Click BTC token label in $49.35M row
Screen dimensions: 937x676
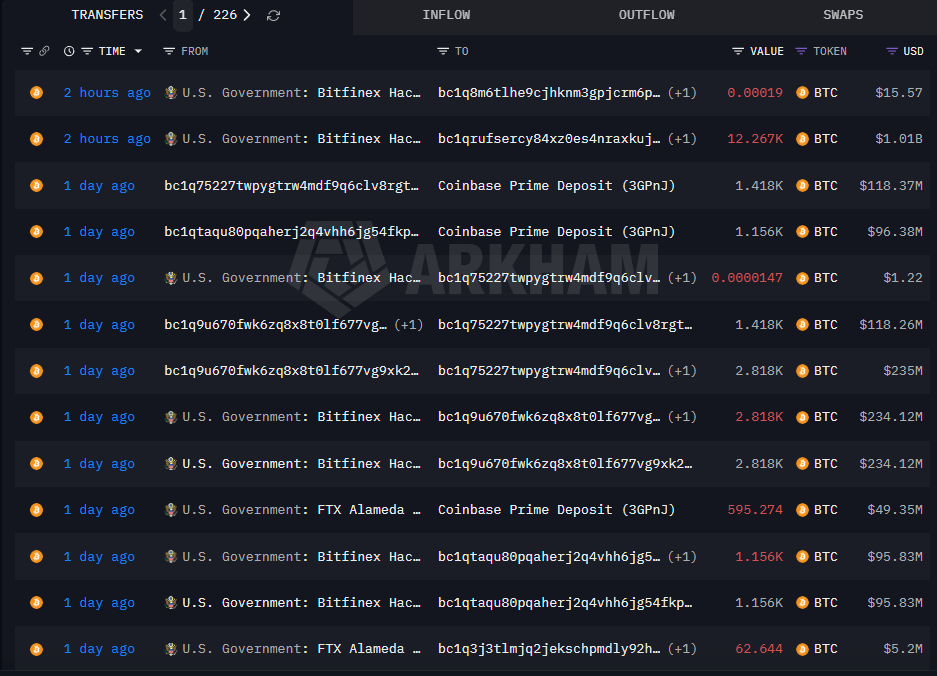pyautogui.click(x=825, y=510)
